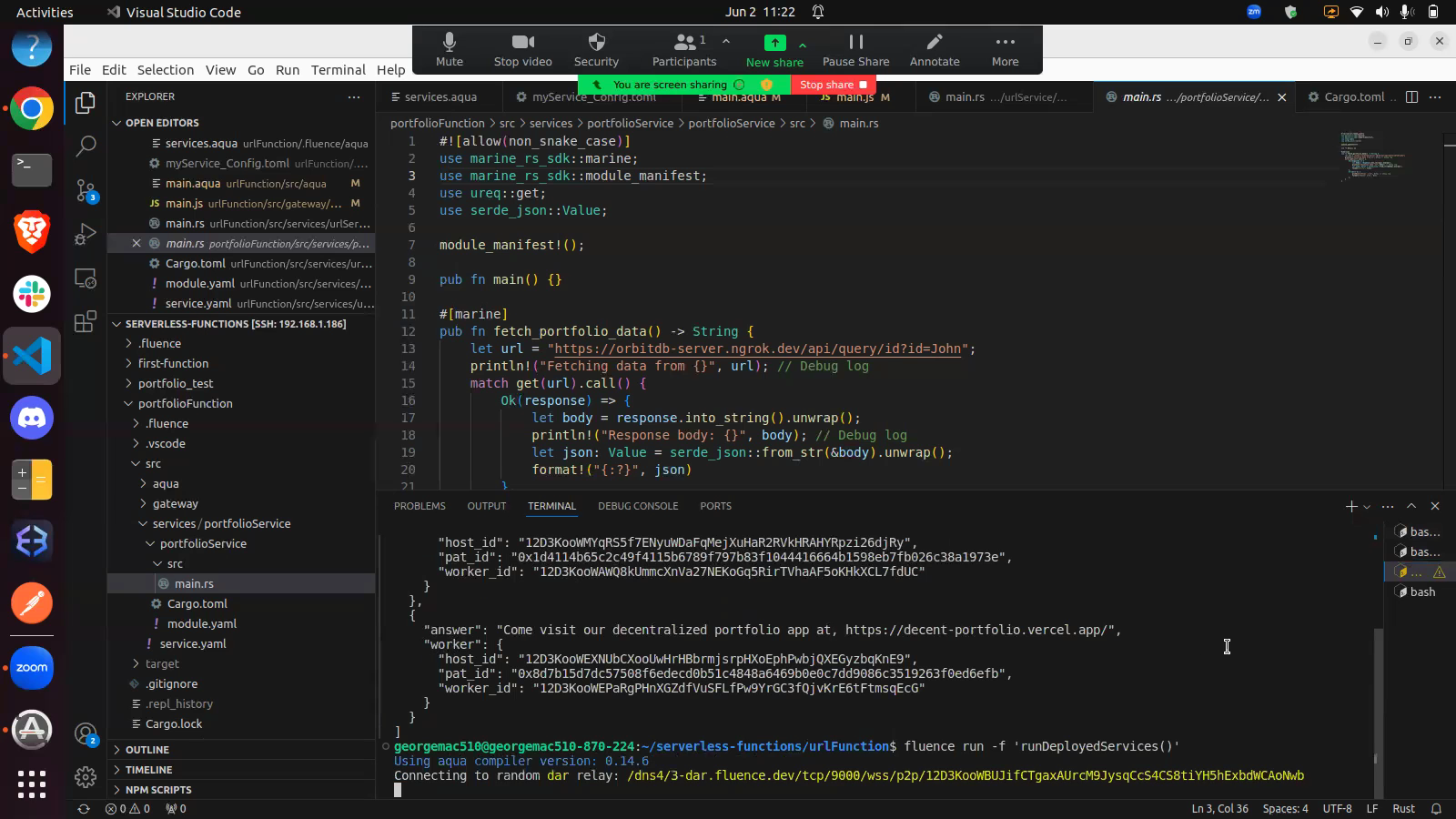
Task: Open the Terminal menu
Action: tap(338, 70)
